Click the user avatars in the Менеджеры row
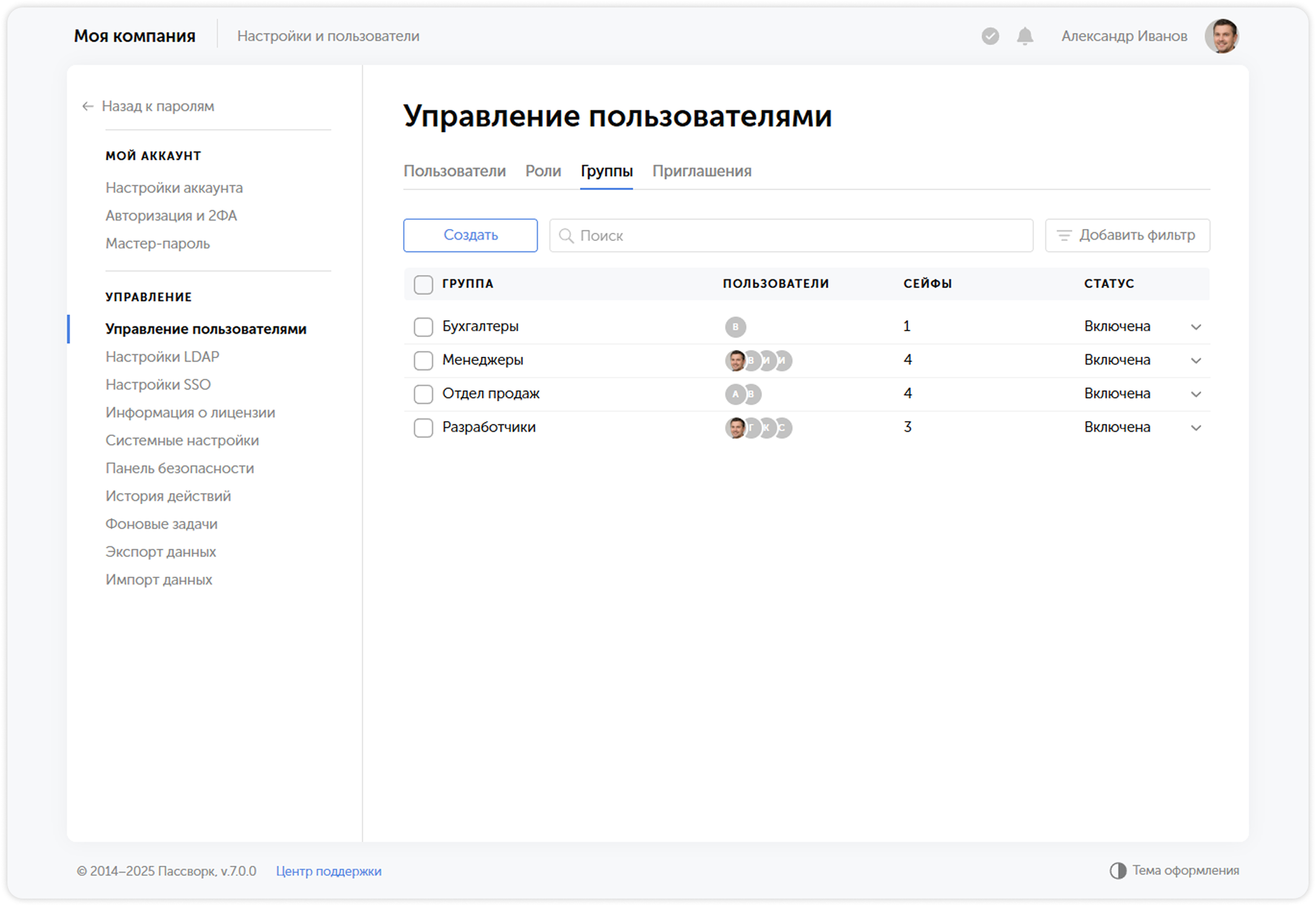This screenshot has width=1316, height=906. tap(757, 360)
